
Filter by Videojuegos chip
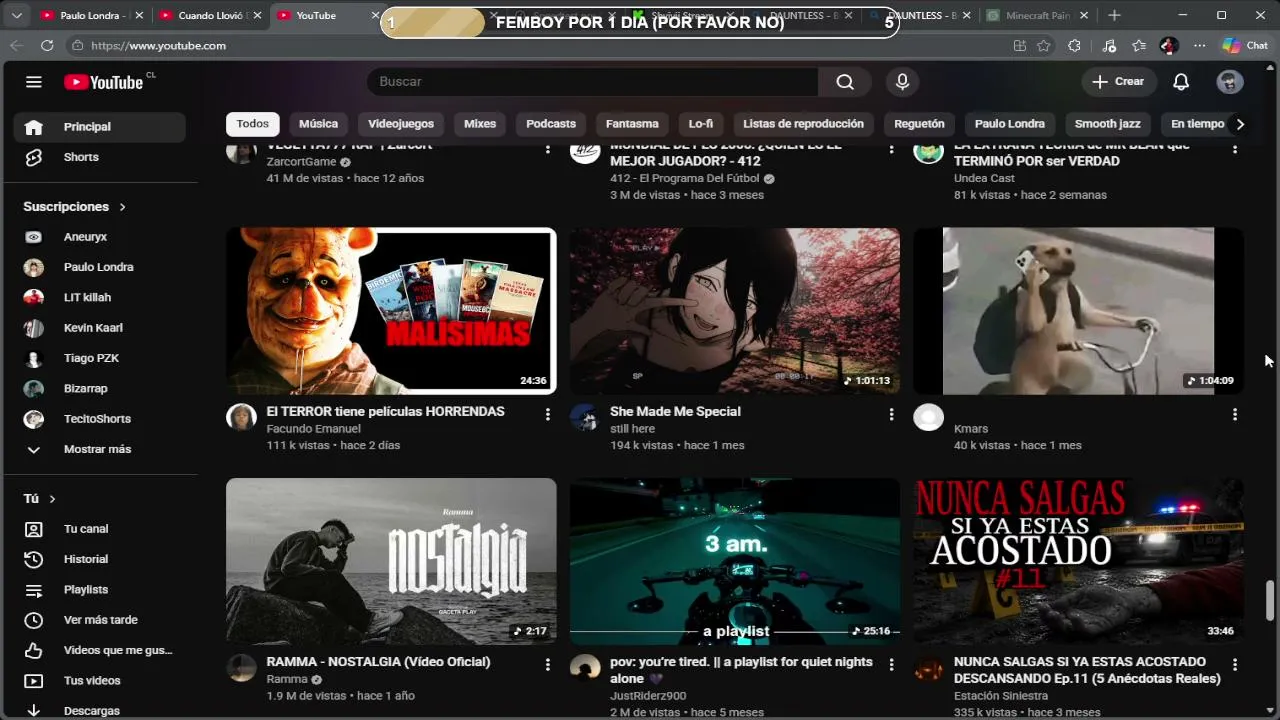401,124
